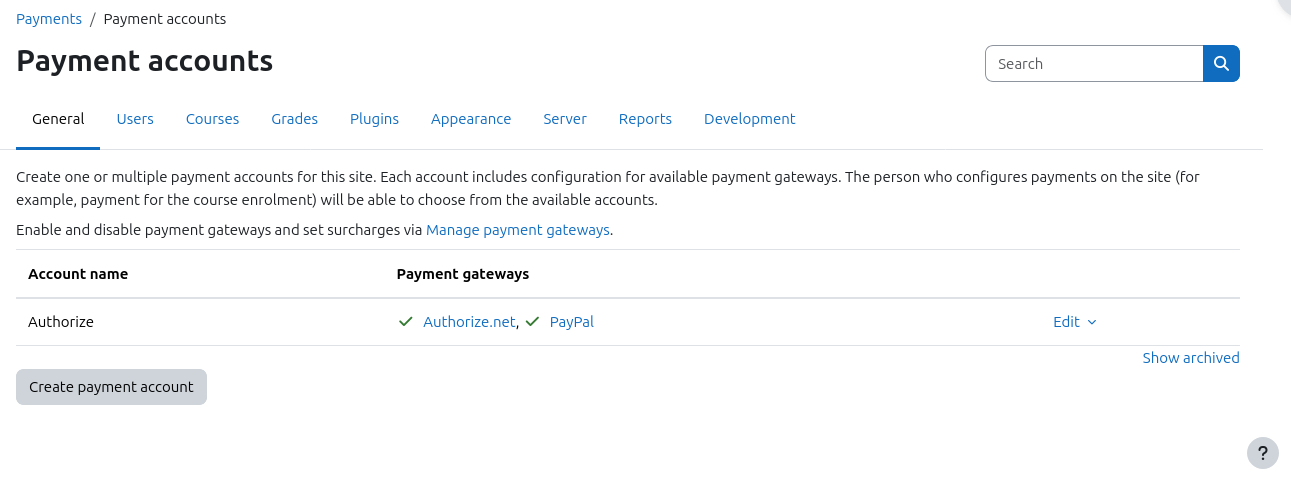Open the Authorize.net gateway link
Image resolution: width=1291 pixels, height=481 pixels.
pos(469,322)
